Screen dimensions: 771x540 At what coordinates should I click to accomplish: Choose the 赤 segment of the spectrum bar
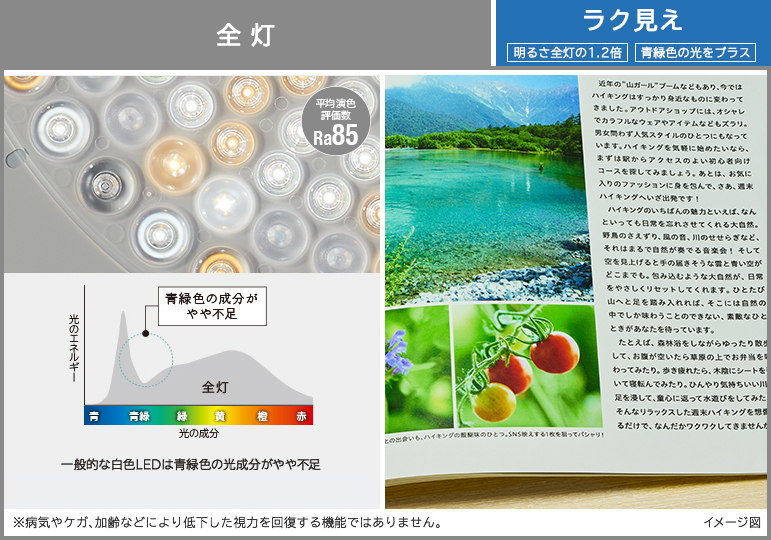tap(301, 415)
